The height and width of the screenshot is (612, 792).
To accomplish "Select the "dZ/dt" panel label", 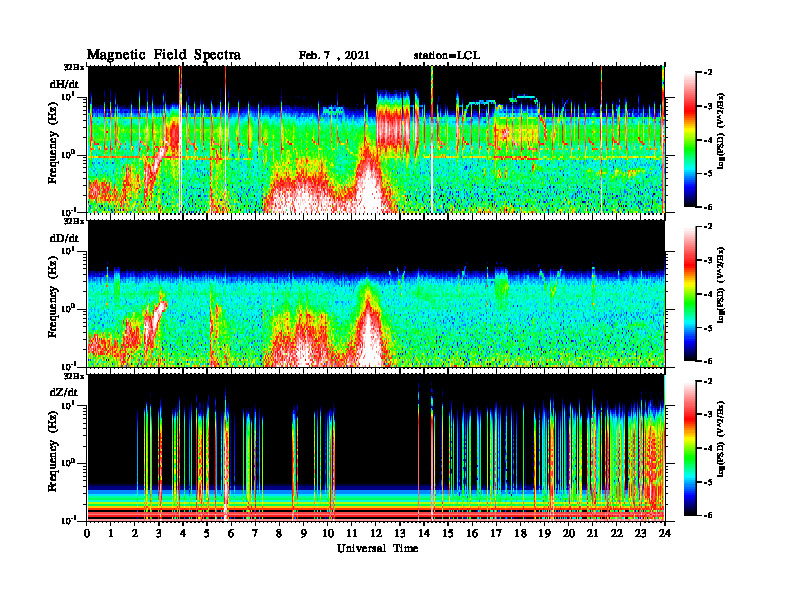I will pos(64,392).
